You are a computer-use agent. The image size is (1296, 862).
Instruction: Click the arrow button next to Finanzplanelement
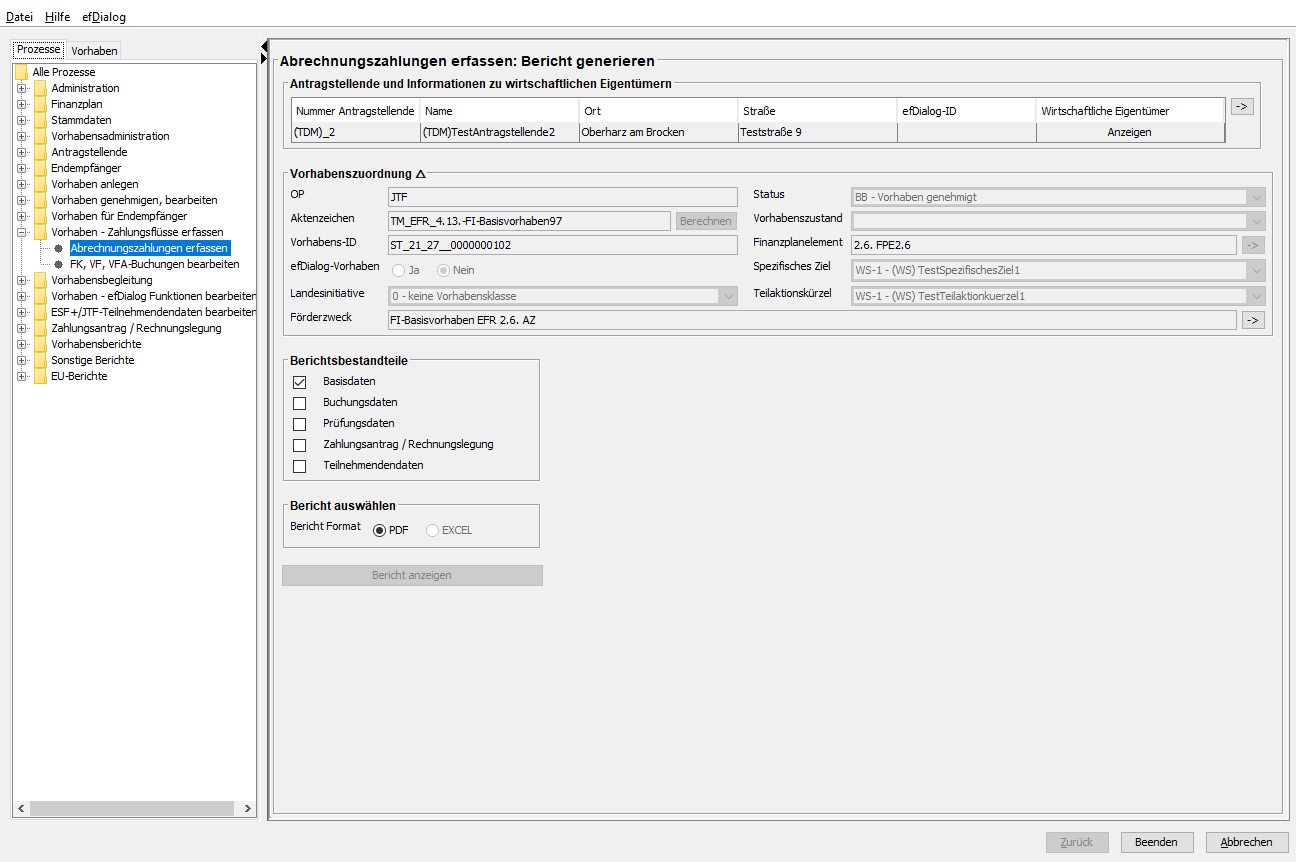pos(1253,245)
